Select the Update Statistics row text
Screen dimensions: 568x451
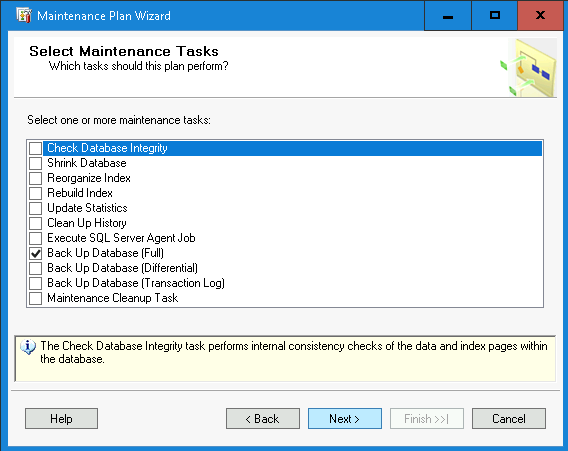[x=87, y=208]
